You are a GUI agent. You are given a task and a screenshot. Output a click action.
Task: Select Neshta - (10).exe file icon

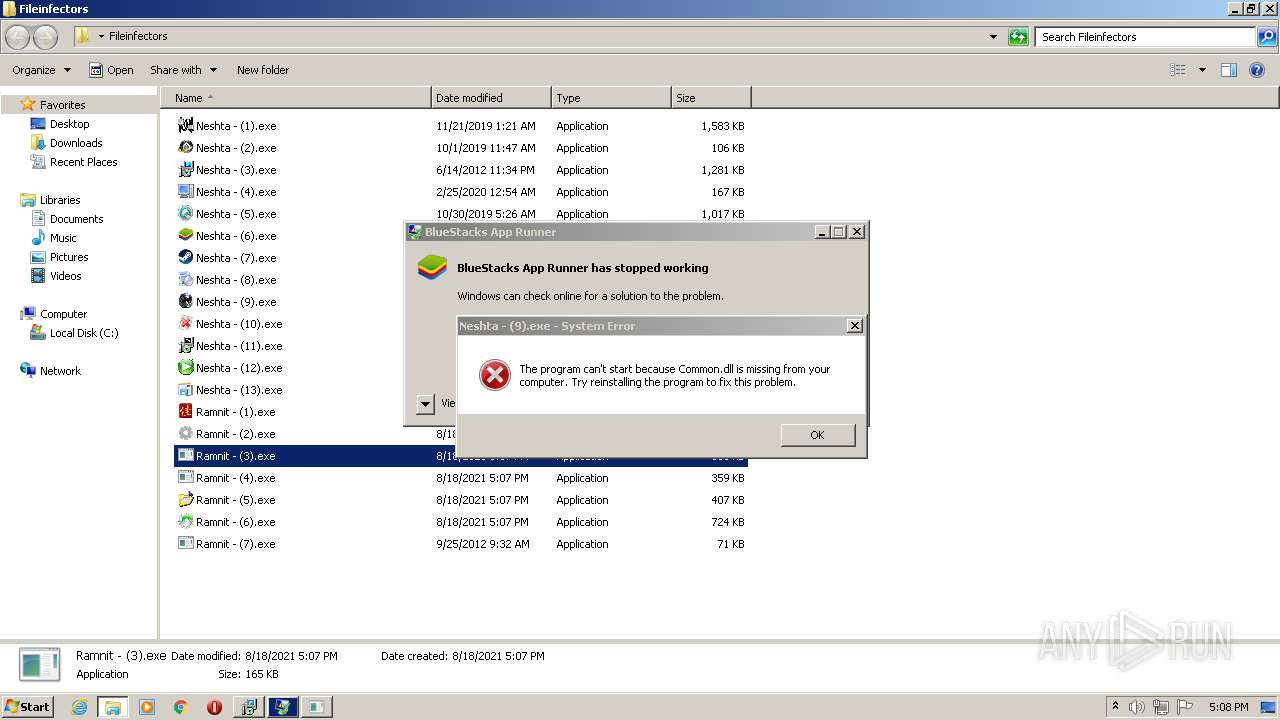185,323
